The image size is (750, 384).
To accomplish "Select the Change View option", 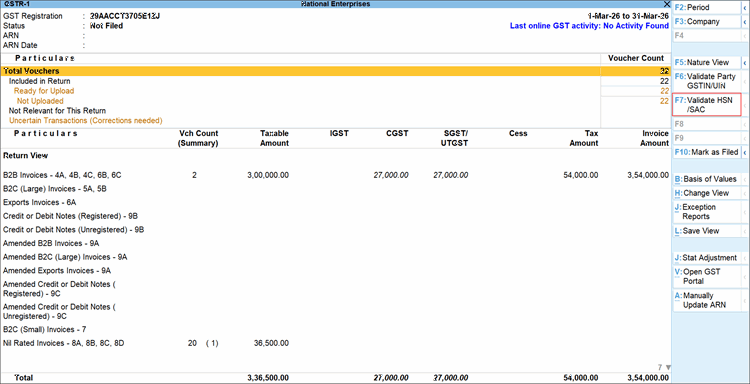I will point(707,193).
